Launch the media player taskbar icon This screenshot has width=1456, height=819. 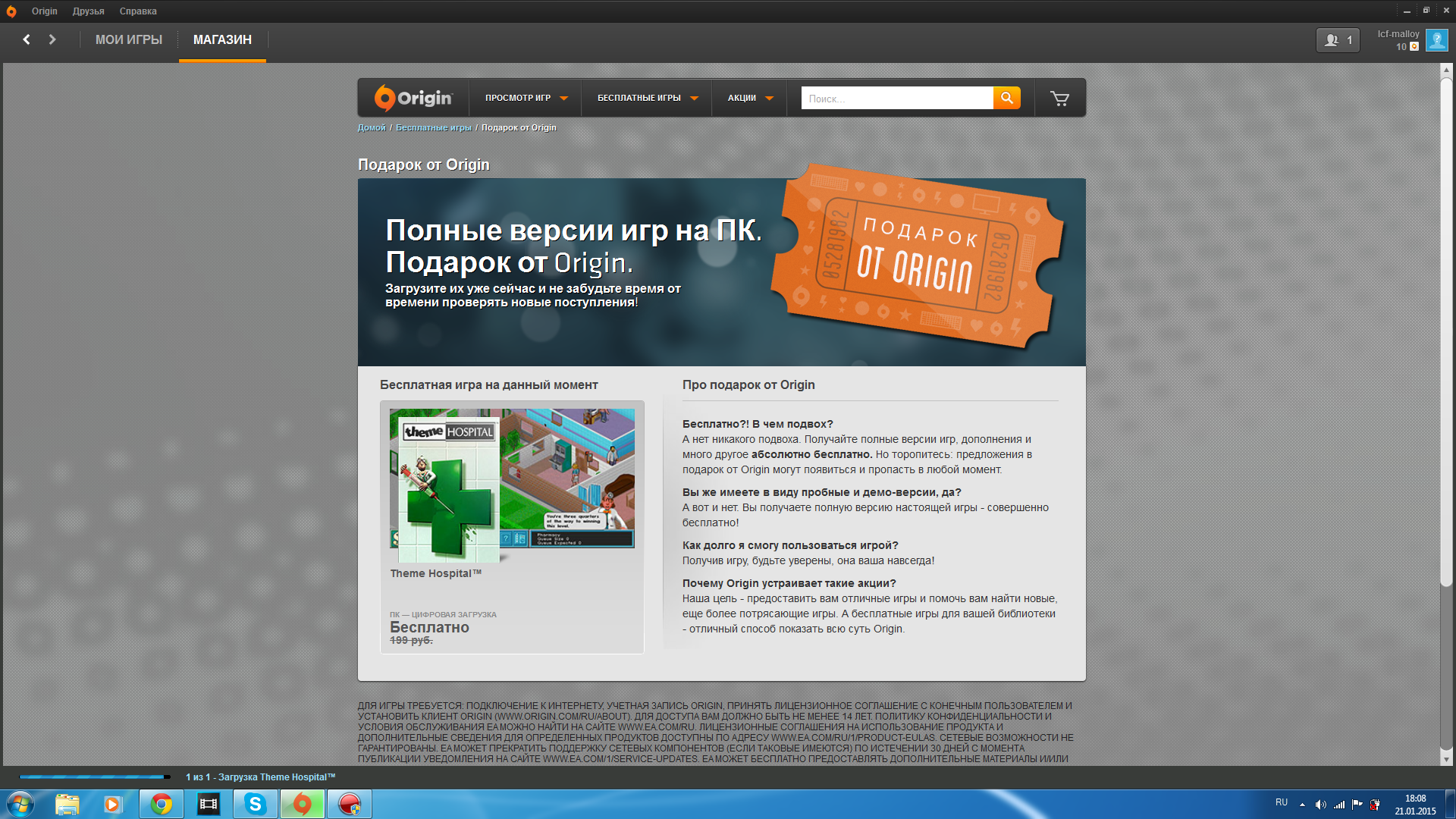(x=112, y=804)
